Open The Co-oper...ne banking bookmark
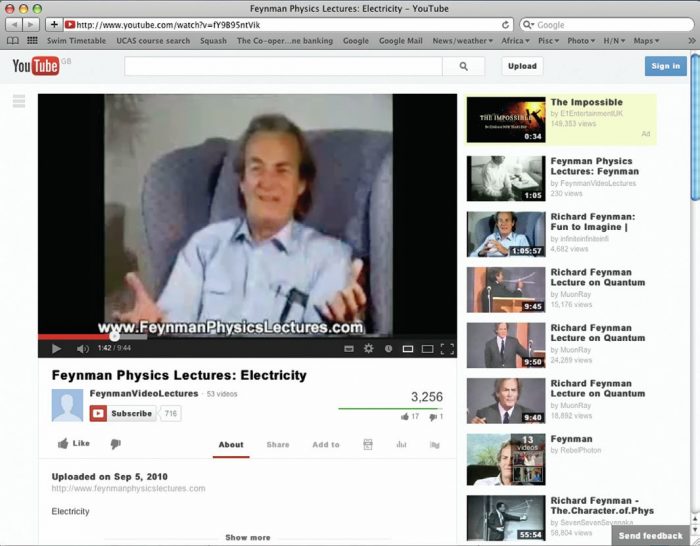The width and height of the screenshot is (700, 546). tap(285, 41)
